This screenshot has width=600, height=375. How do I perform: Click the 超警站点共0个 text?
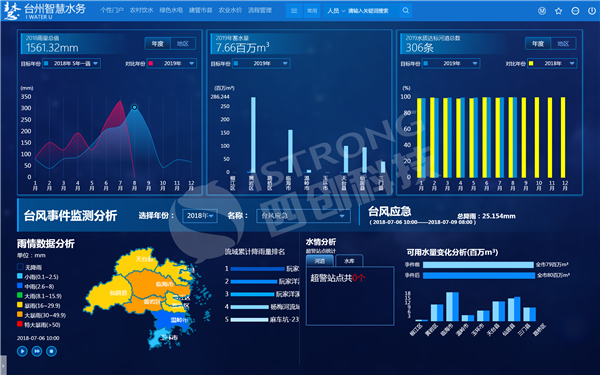(338, 278)
